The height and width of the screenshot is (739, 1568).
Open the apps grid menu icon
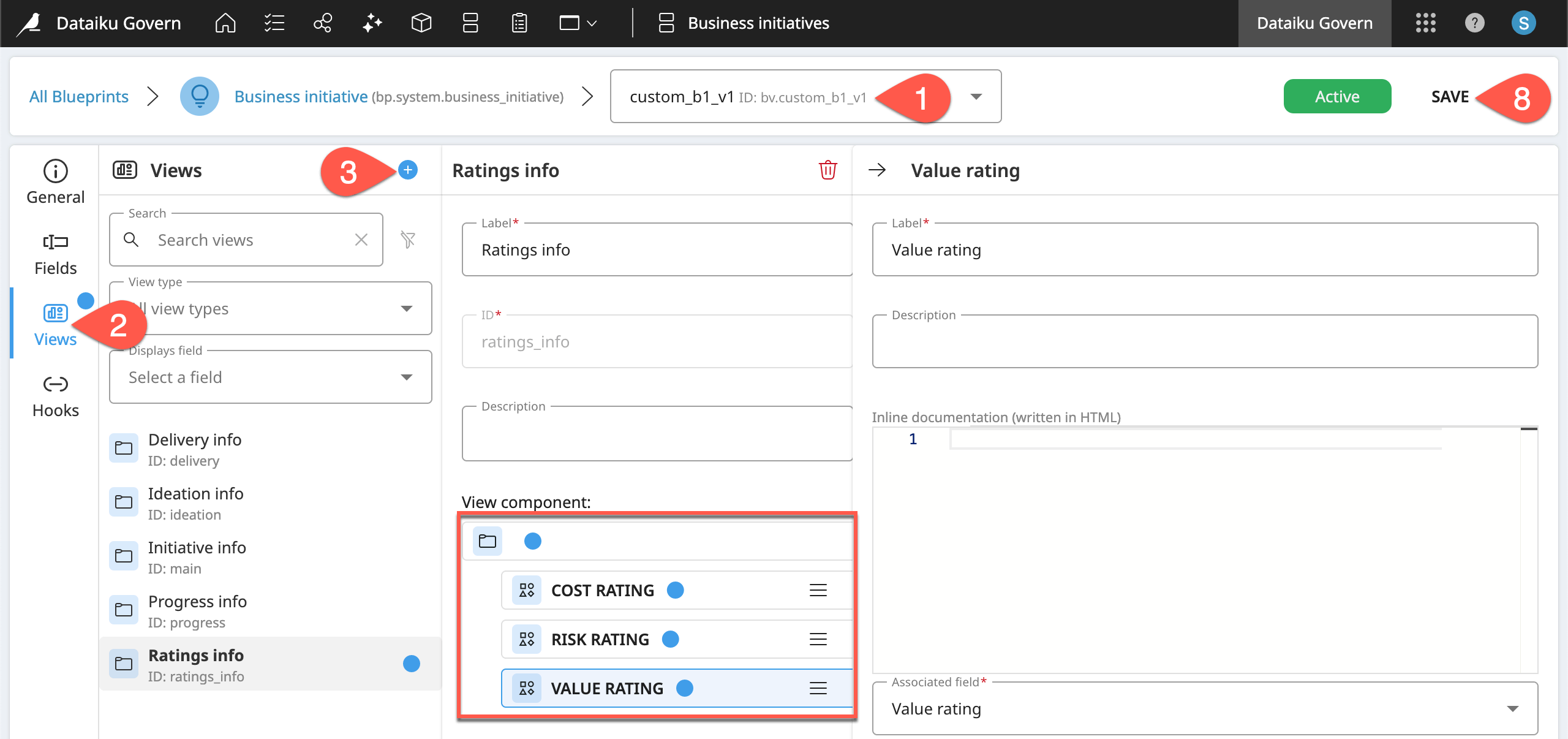click(1425, 23)
